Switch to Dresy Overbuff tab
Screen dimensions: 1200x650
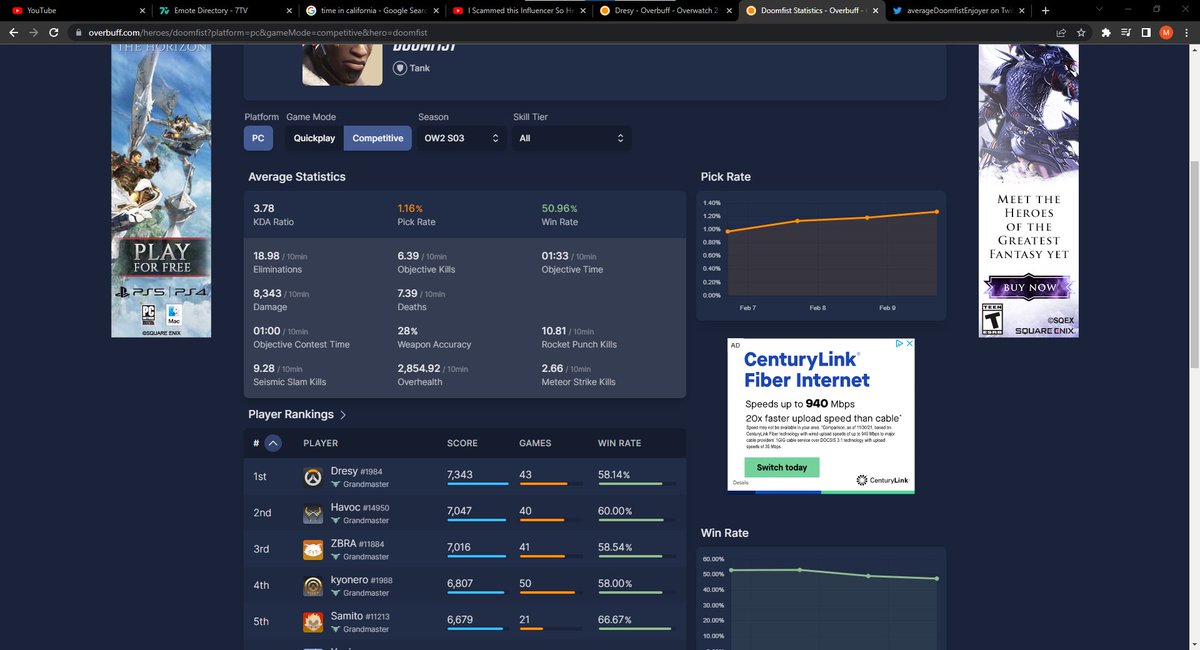(665, 10)
